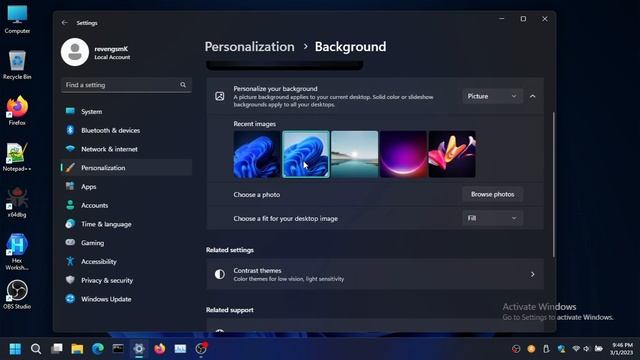This screenshot has width=640, height=360.
Task: Select the Firefox desktop shortcut
Action: (17, 110)
